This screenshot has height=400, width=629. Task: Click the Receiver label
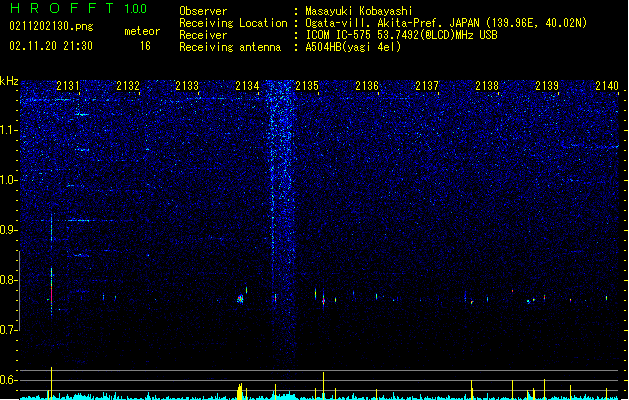[x=203, y=35]
